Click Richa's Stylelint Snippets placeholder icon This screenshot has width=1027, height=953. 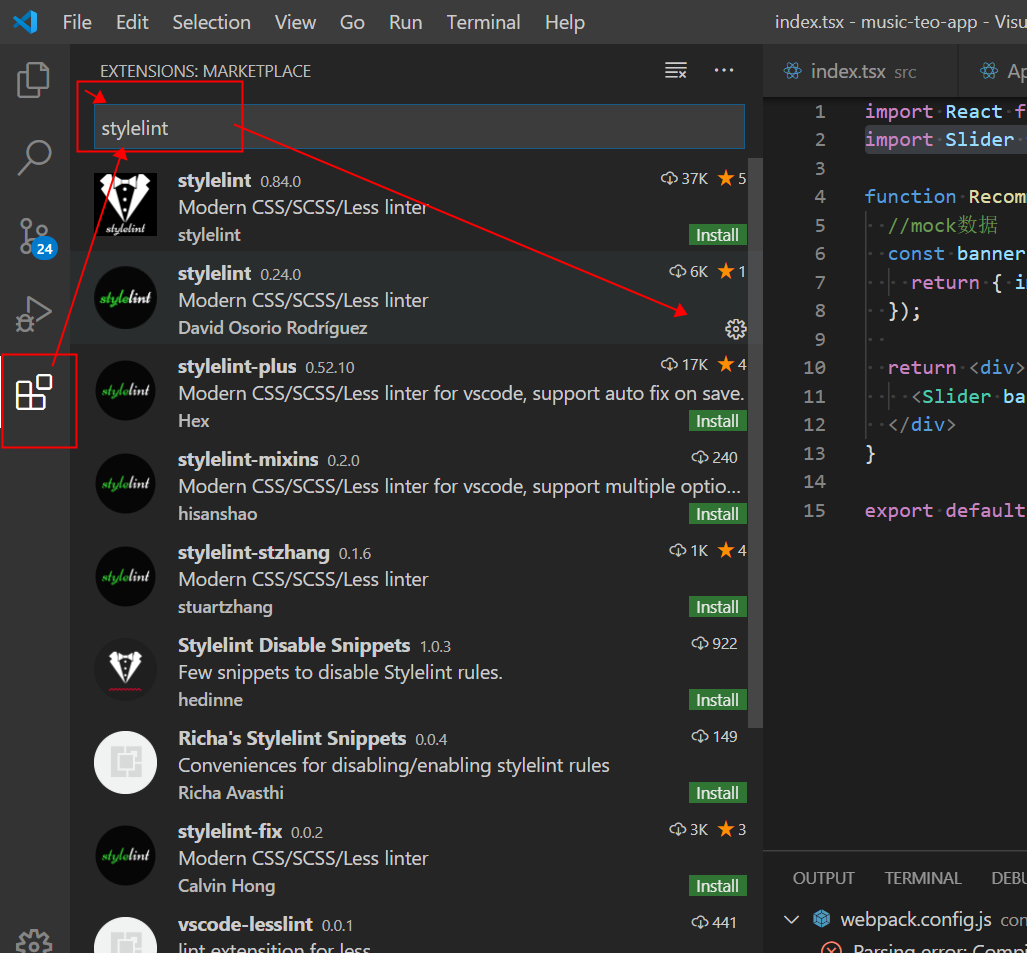point(125,762)
